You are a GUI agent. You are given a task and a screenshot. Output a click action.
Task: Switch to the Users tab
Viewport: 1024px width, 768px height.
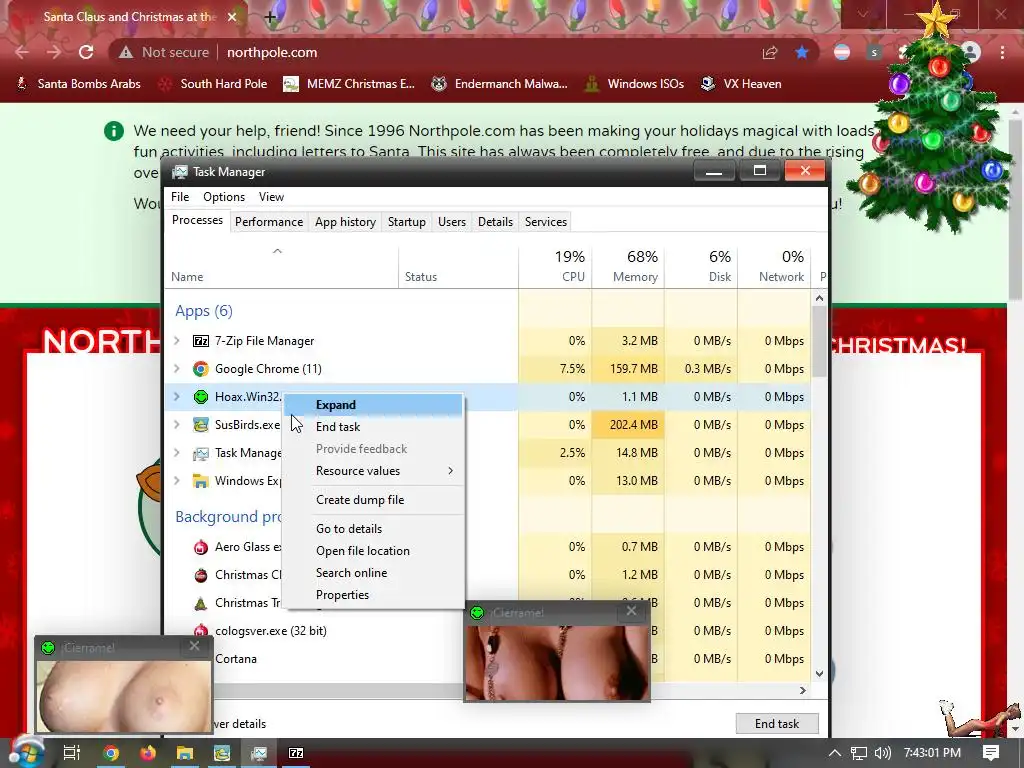coord(452,222)
